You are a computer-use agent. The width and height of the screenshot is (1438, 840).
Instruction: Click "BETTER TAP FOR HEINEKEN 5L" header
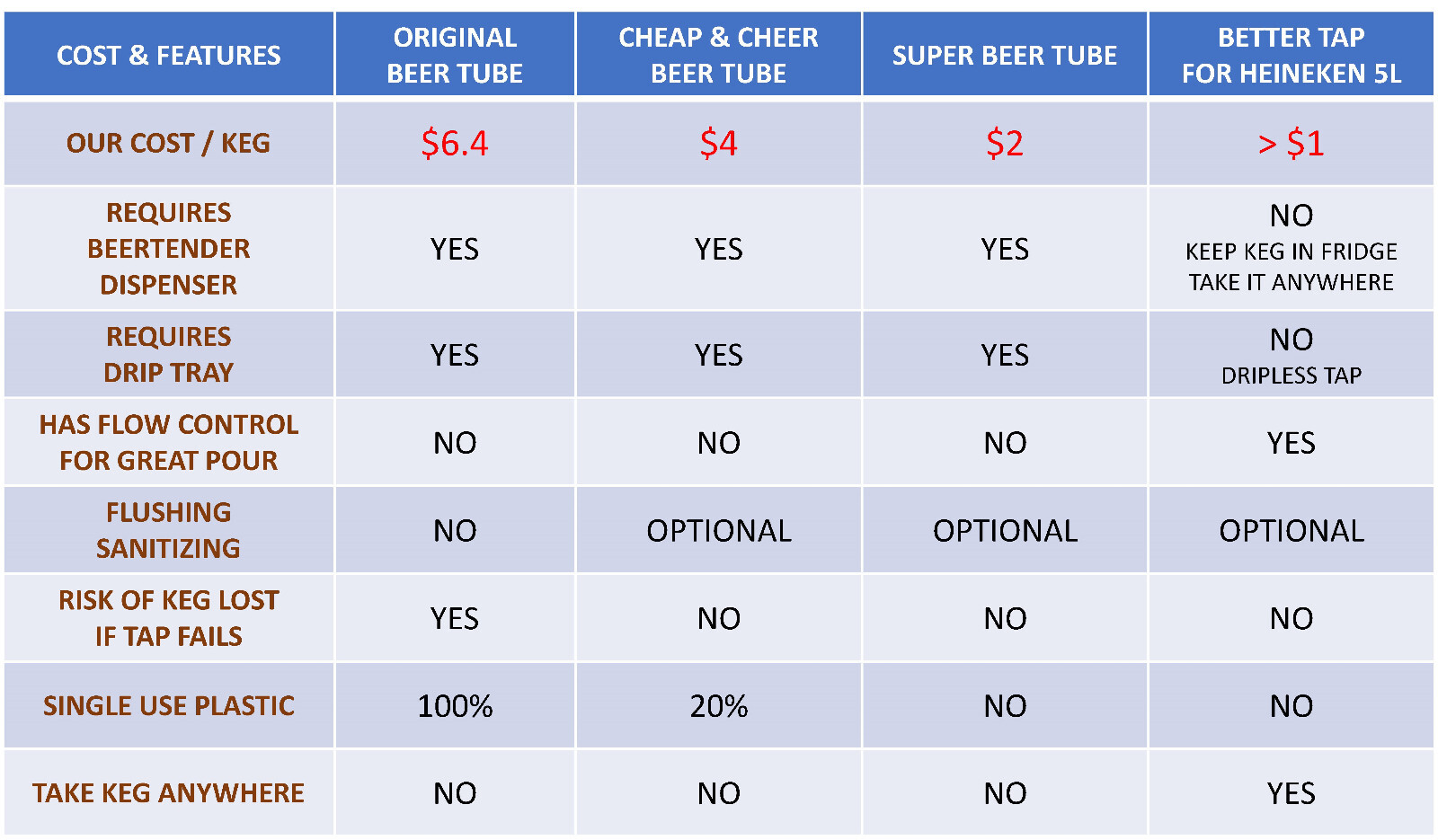click(1291, 55)
